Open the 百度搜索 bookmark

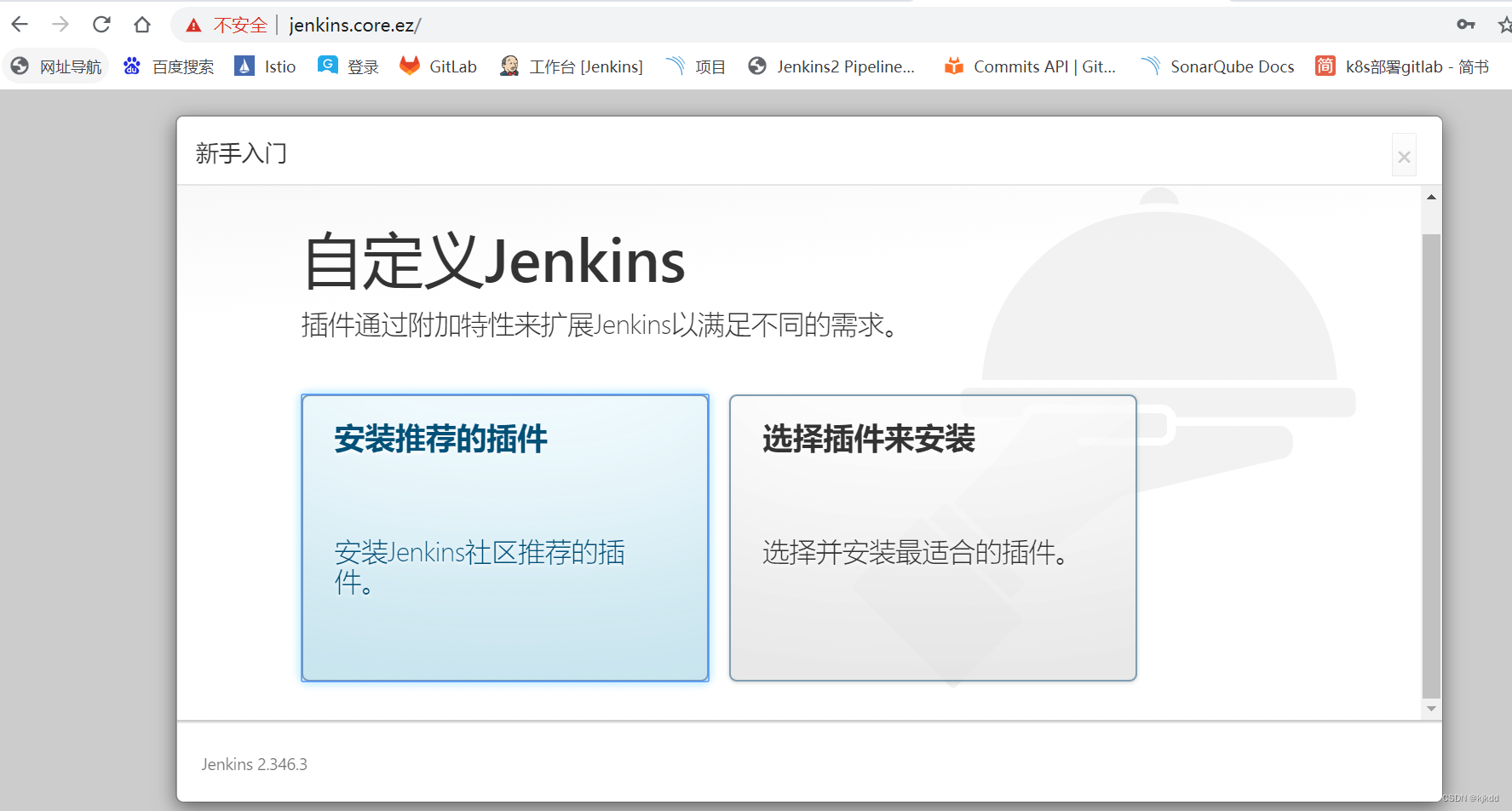[x=169, y=66]
